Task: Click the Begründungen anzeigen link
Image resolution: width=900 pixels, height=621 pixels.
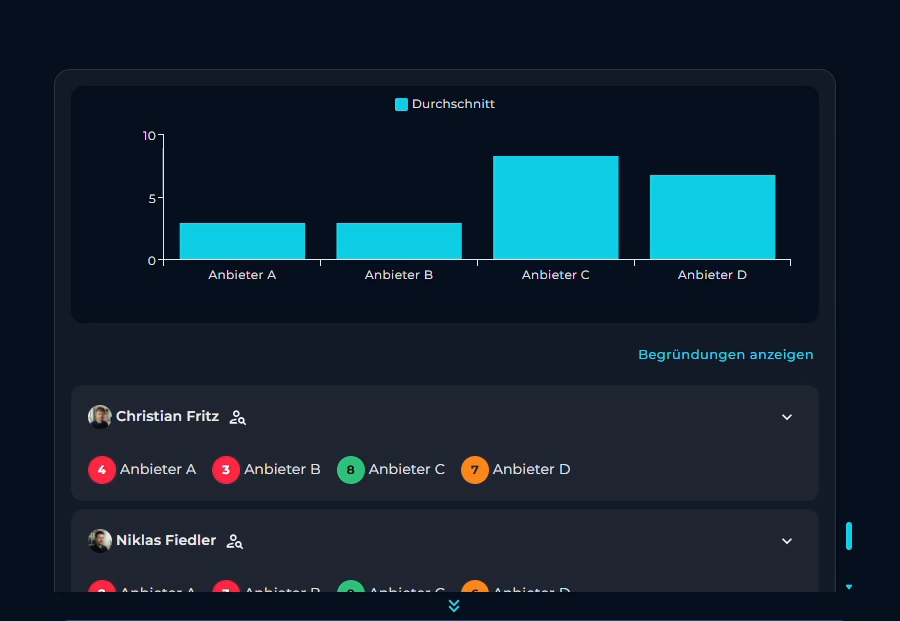Action: click(726, 355)
